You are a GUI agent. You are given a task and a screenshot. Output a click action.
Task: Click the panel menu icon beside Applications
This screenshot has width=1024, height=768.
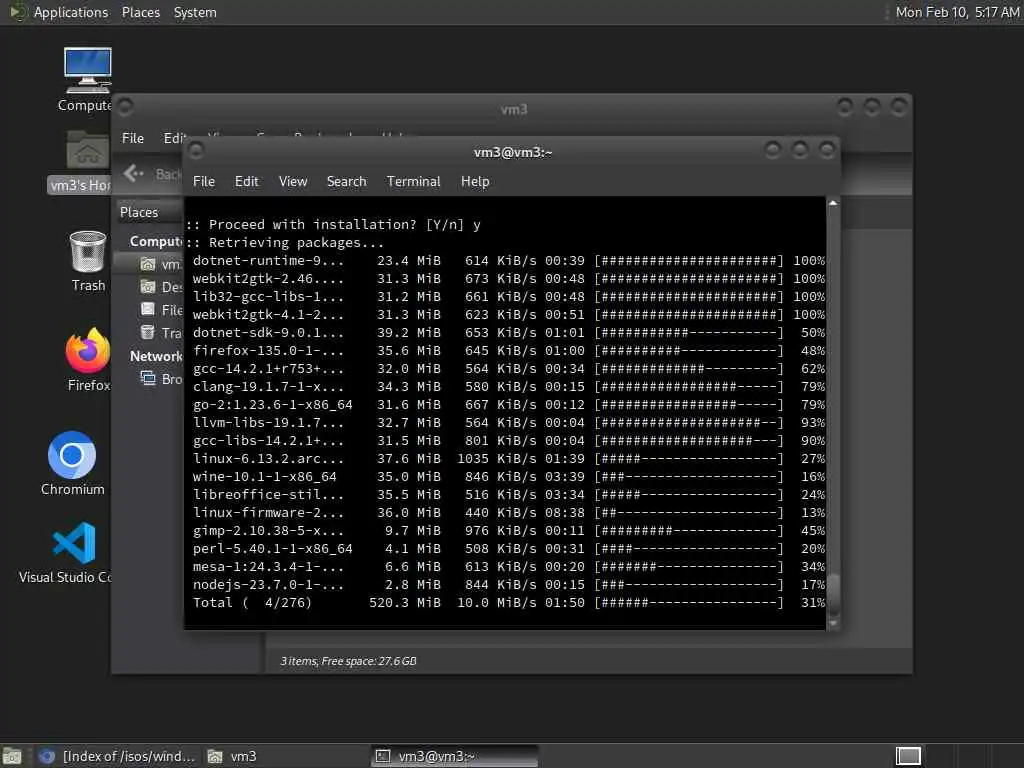tap(18, 12)
